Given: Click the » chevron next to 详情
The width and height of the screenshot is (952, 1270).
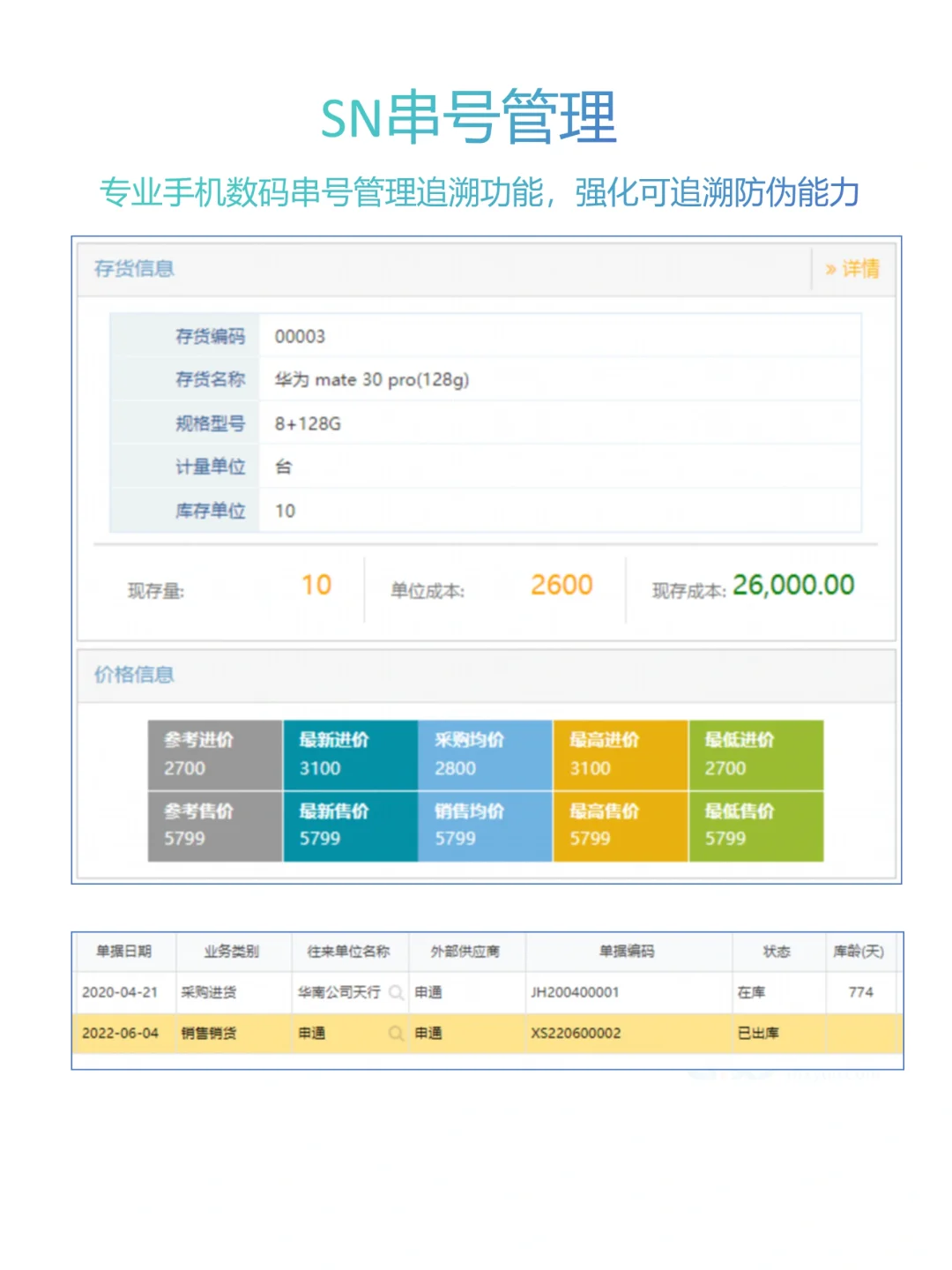Looking at the screenshot, I should tap(829, 269).
